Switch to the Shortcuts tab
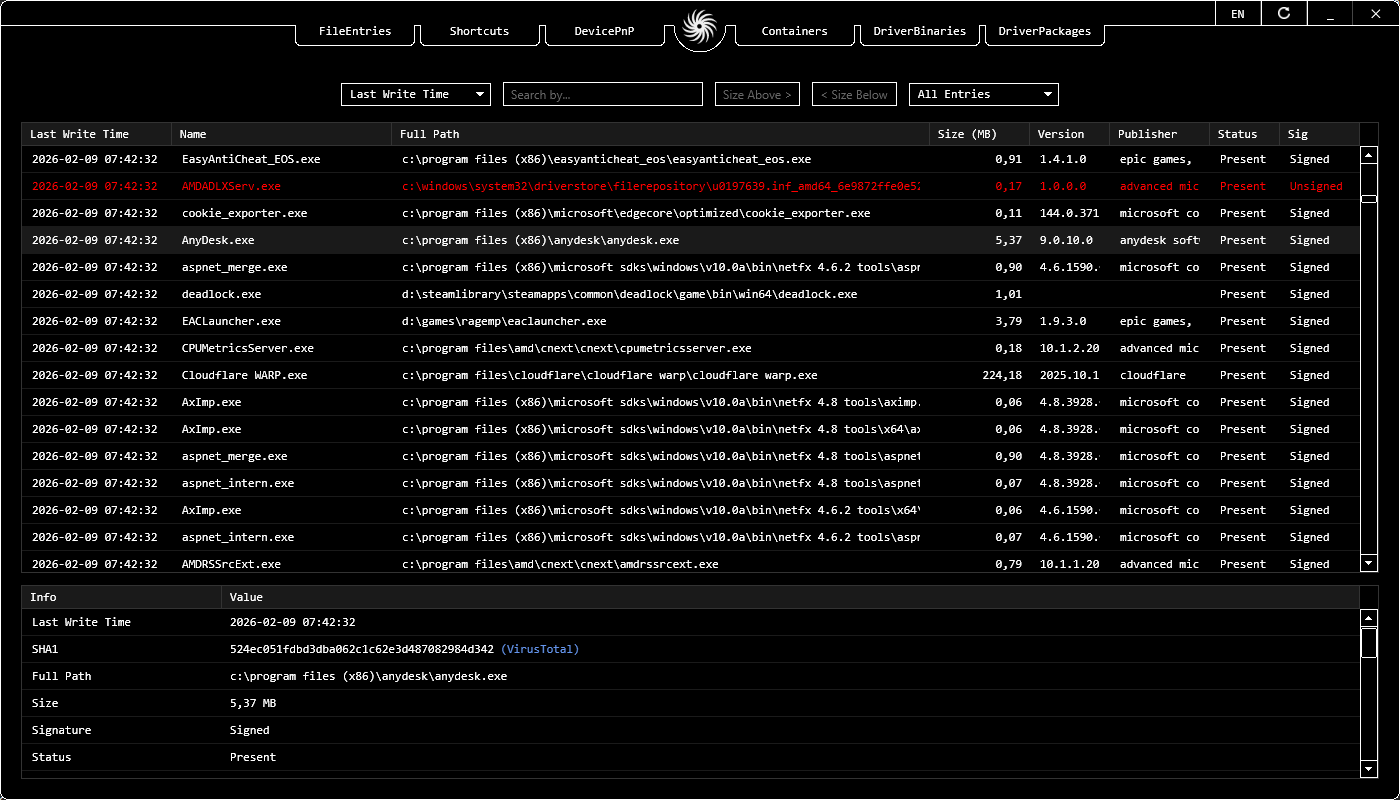The width and height of the screenshot is (1400, 800). pyautogui.click(x=479, y=31)
